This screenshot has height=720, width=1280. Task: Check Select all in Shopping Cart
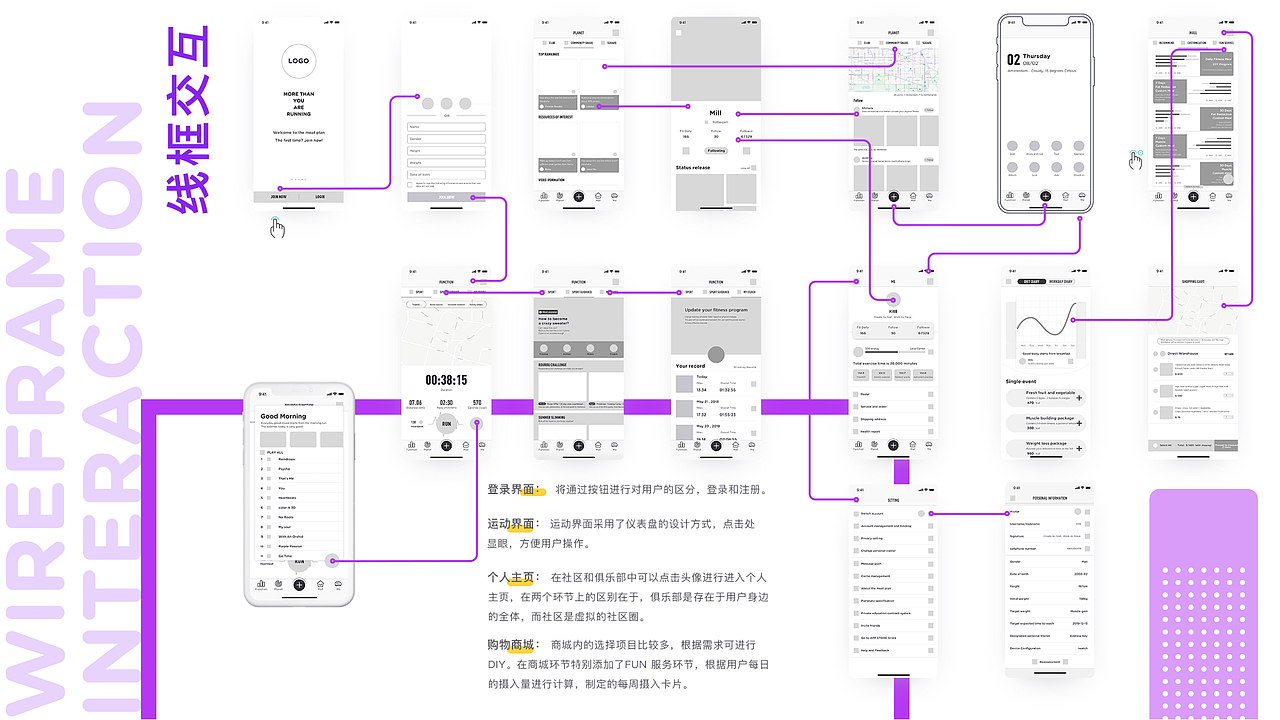coord(1154,445)
